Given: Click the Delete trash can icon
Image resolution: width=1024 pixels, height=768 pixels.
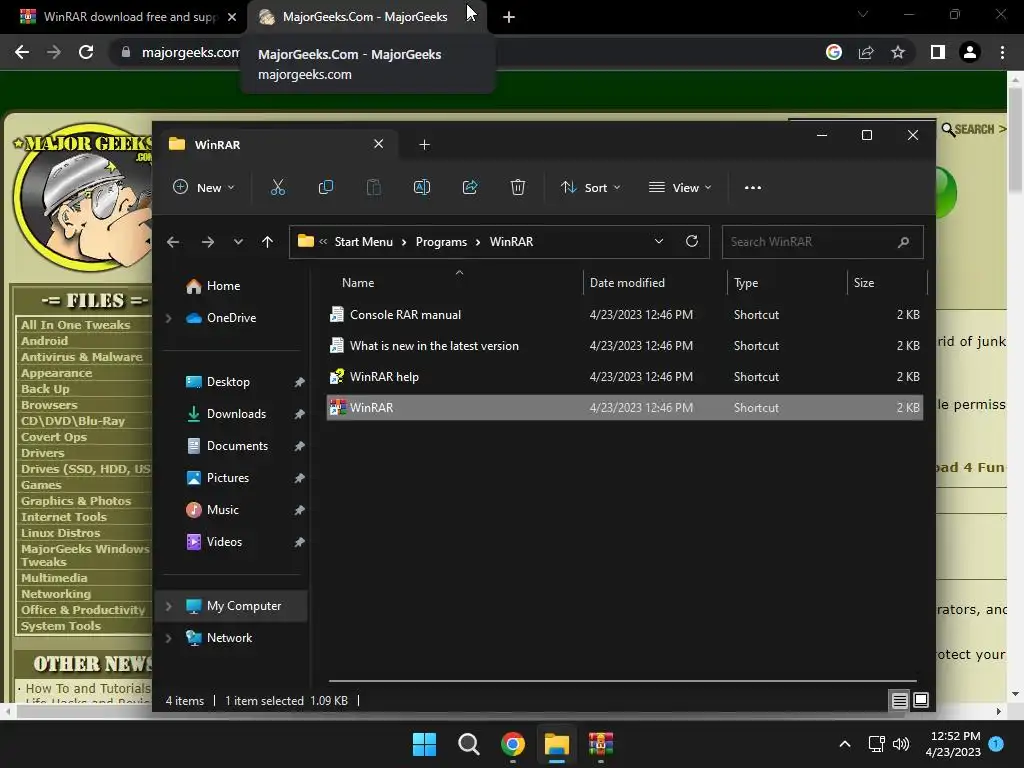Looking at the screenshot, I should point(518,187).
